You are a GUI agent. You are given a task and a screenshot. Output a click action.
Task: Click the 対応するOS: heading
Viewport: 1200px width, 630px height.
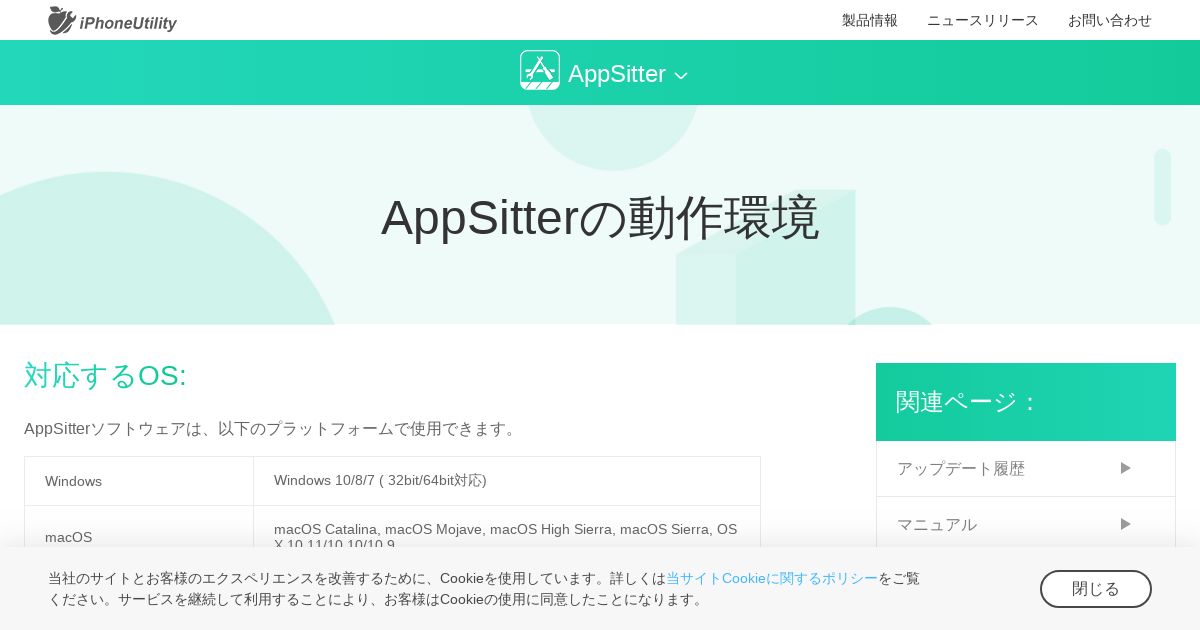point(105,376)
